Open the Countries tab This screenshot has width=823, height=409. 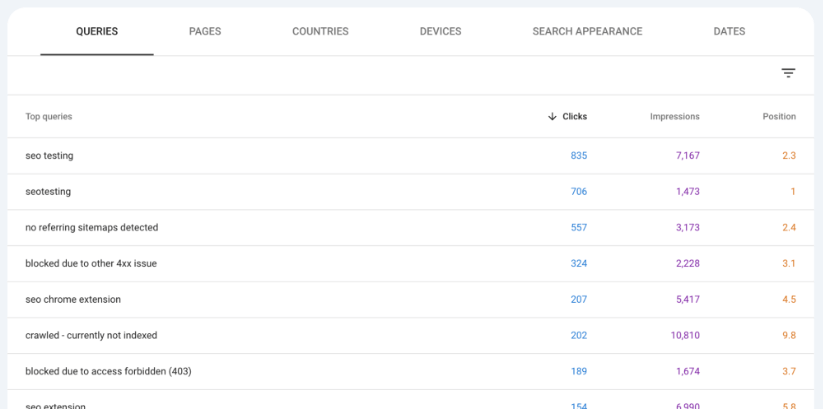[320, 31]
